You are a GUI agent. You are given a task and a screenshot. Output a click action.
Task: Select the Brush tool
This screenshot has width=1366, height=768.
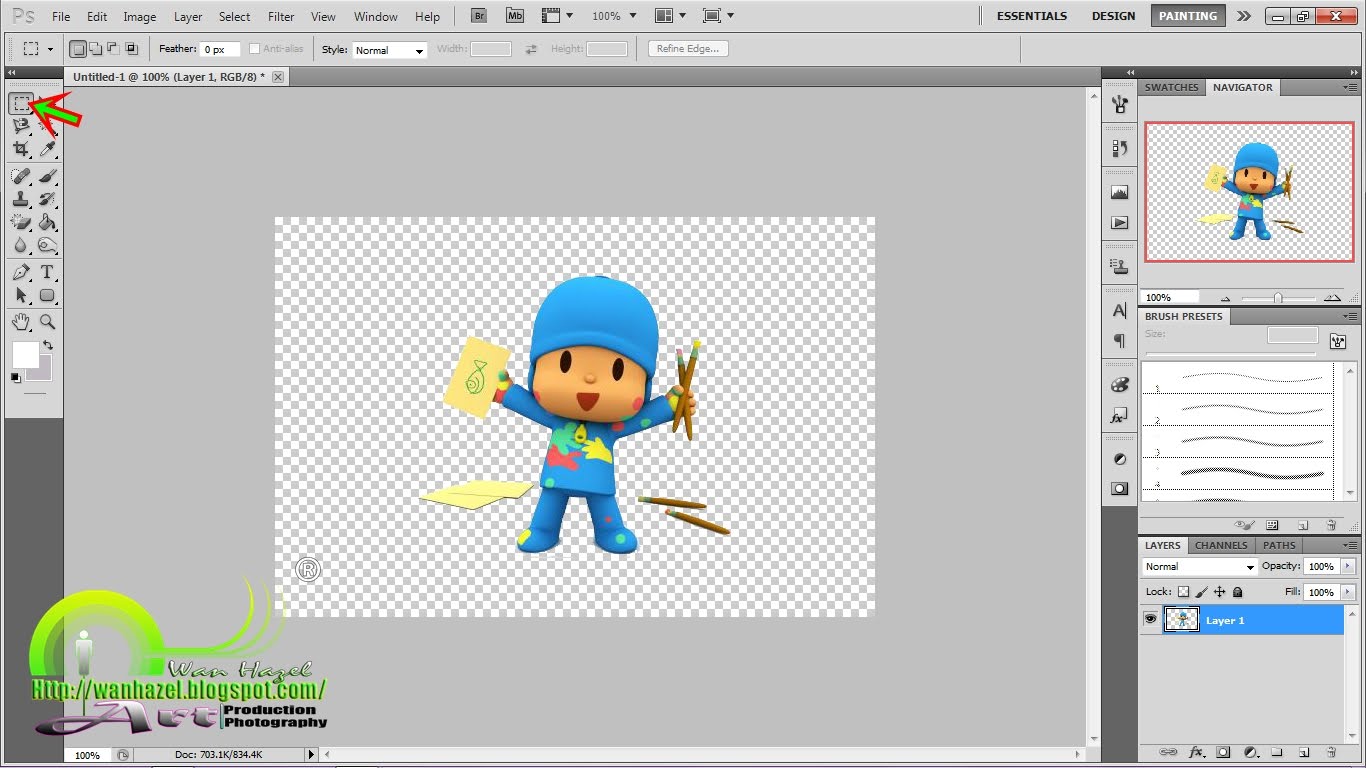[47, 177]
